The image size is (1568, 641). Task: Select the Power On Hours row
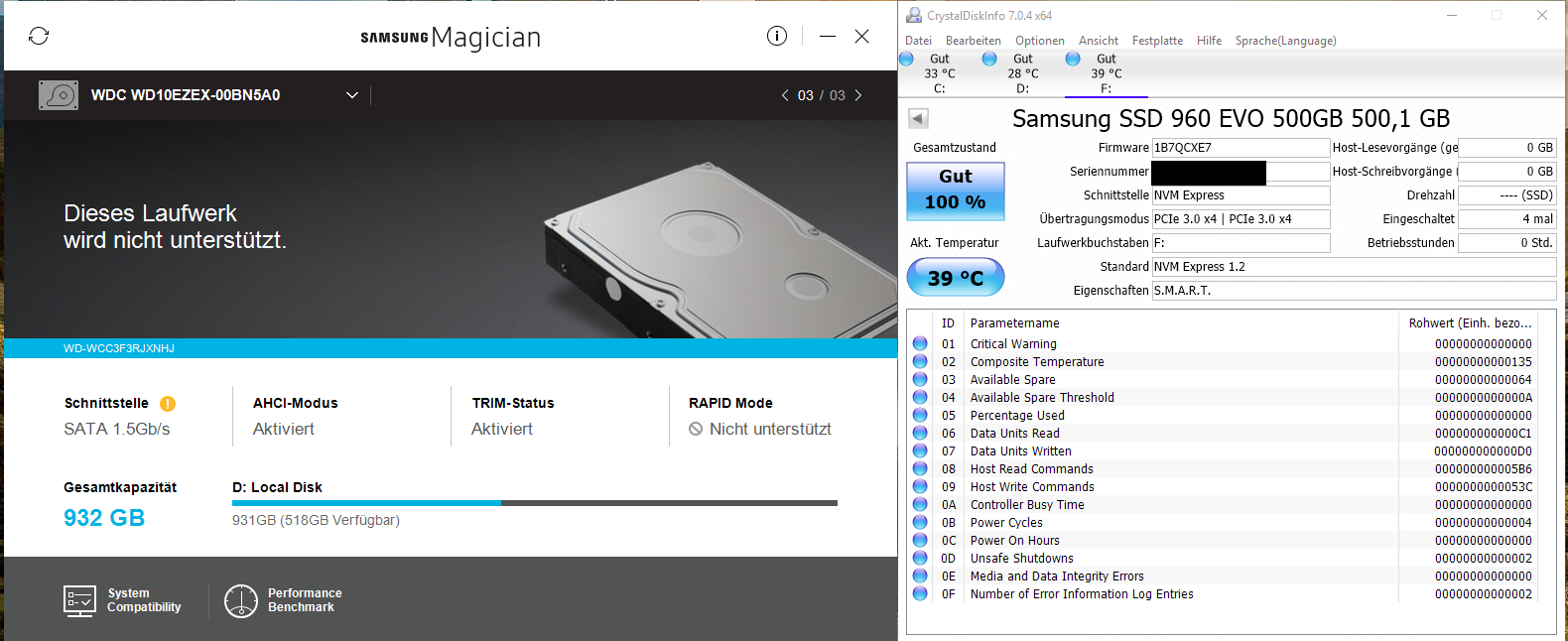pos(1222,541)
